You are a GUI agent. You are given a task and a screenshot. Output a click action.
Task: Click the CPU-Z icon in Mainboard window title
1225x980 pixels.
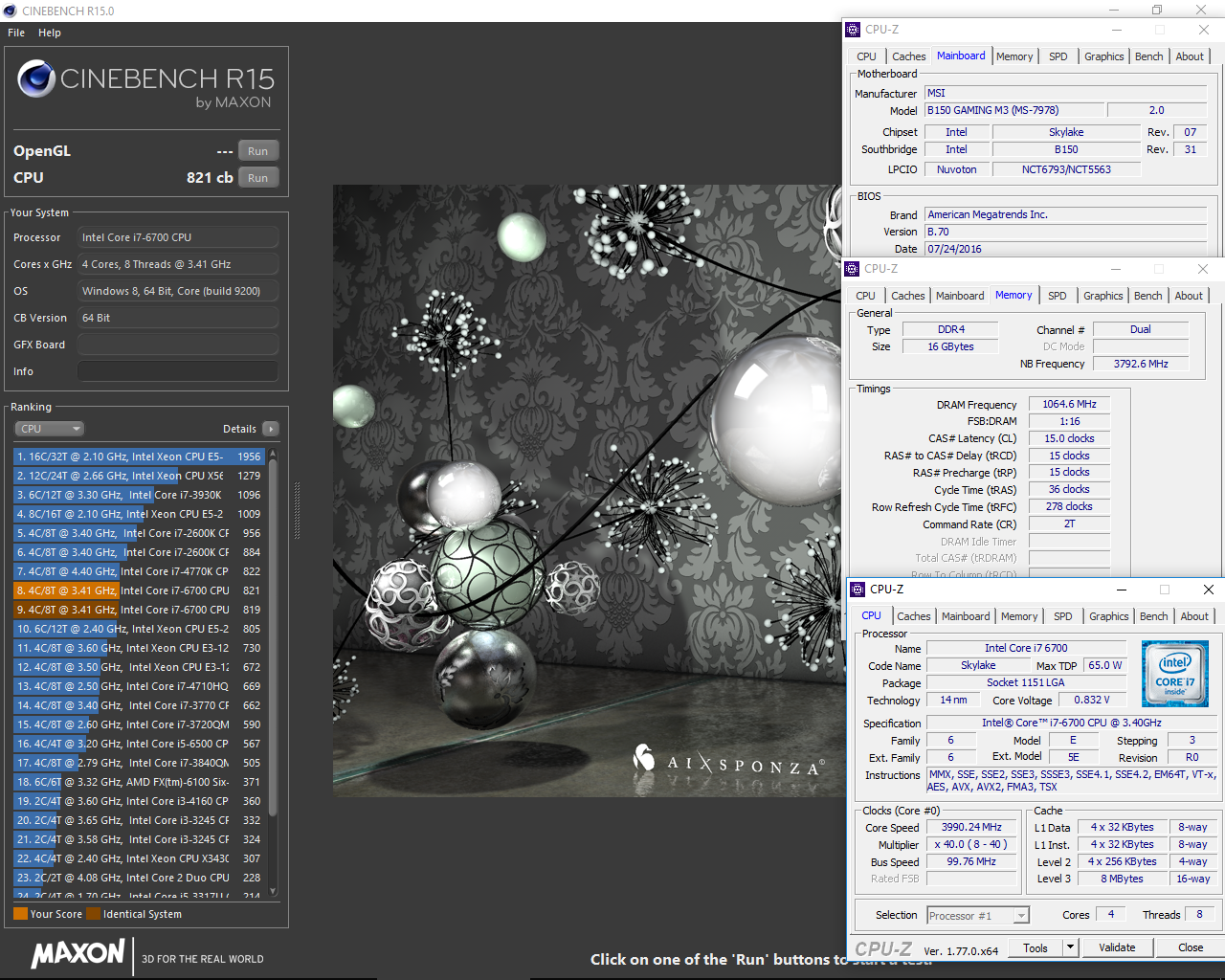854,30
